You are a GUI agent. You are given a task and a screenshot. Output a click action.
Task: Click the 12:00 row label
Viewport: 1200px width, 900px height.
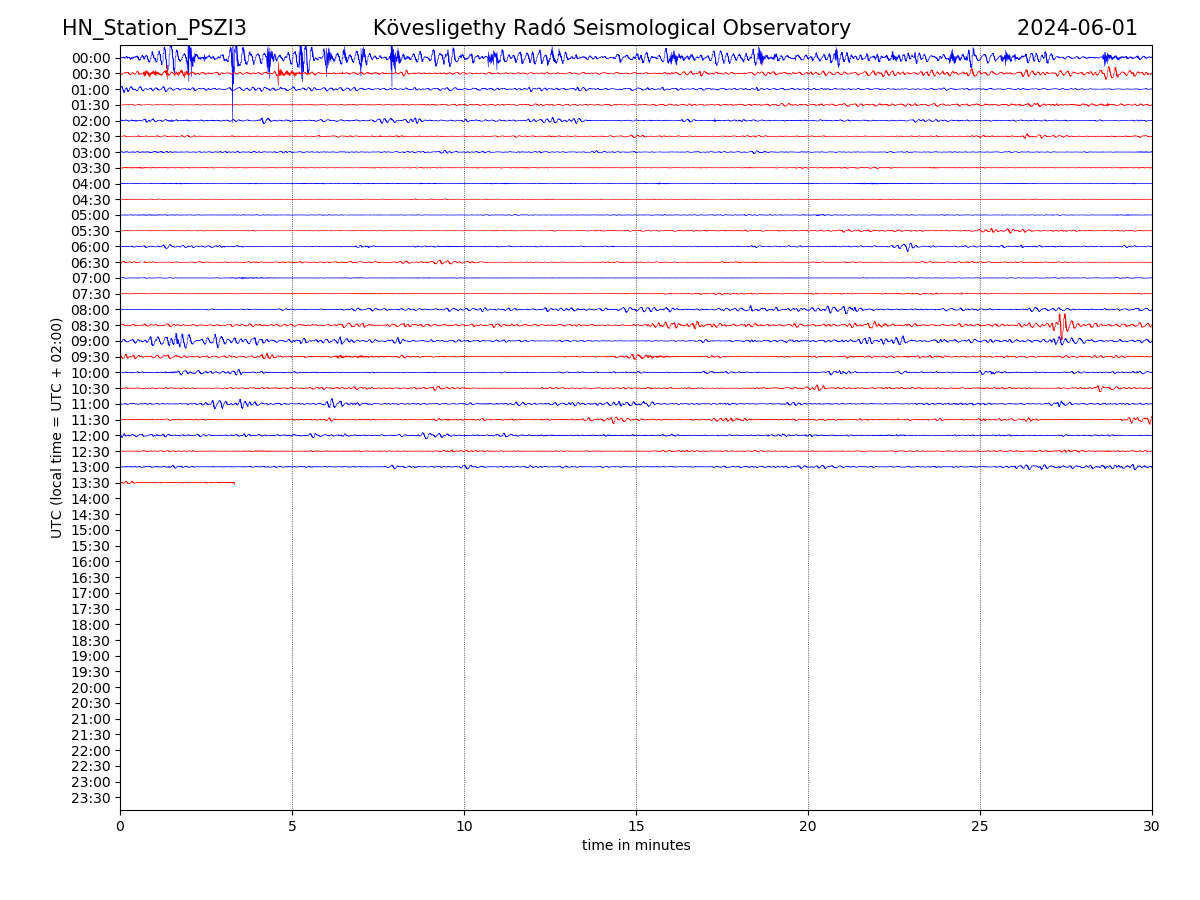tap(90, 436)
